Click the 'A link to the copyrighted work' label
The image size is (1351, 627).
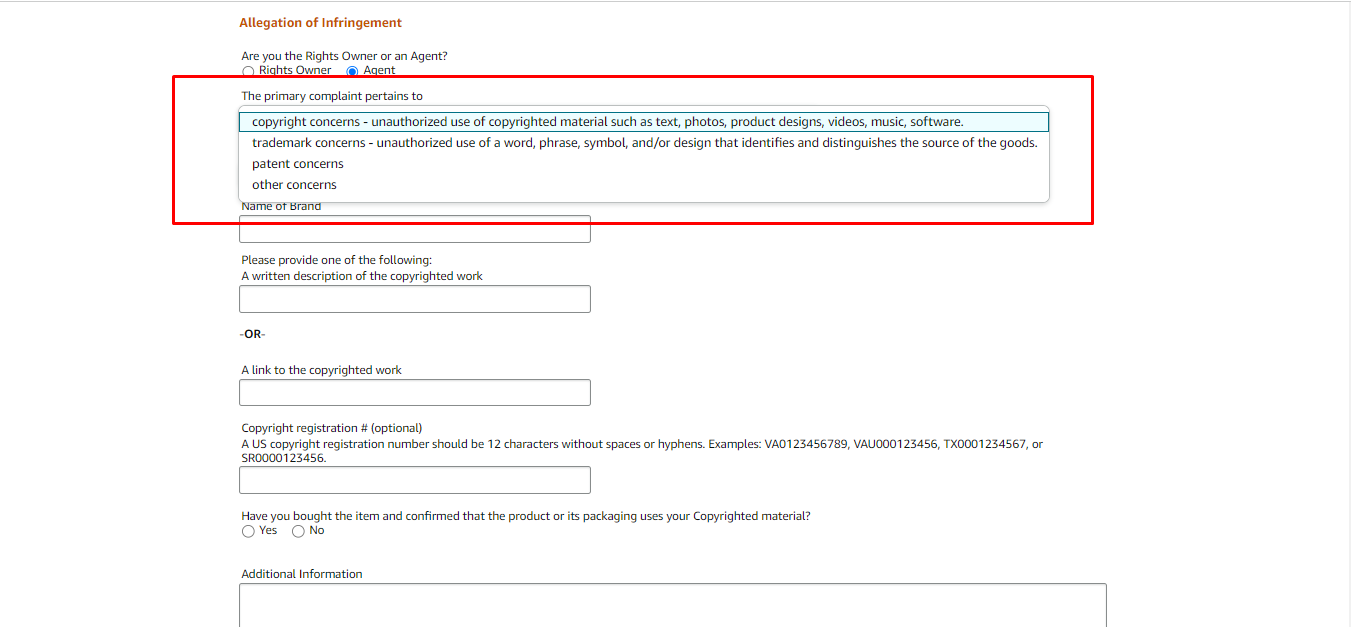coord(321,370)
